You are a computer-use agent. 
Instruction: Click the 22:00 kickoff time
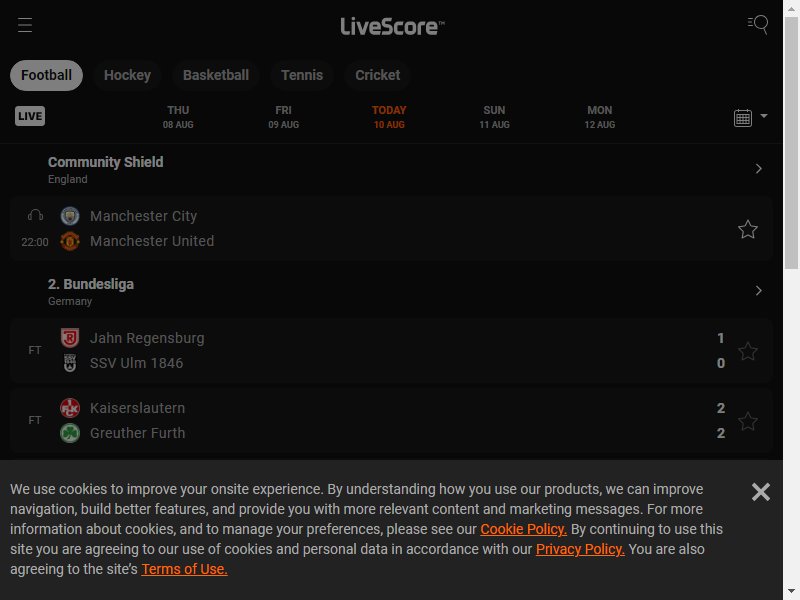35,242
